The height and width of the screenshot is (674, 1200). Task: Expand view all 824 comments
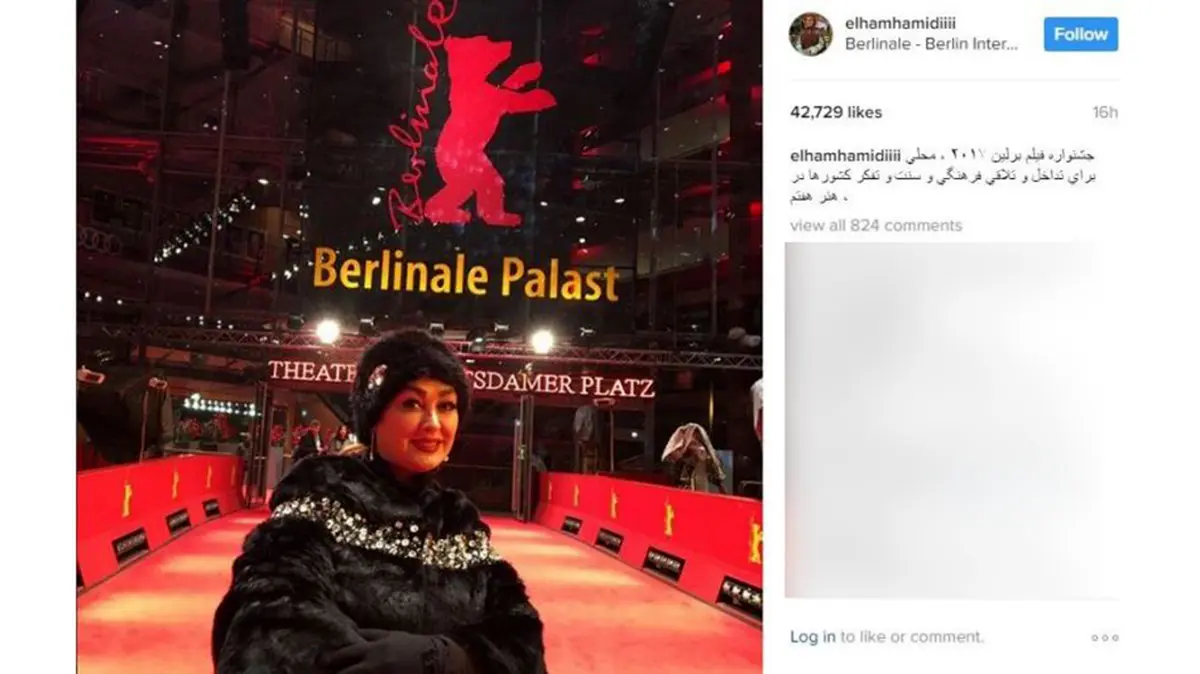[876, 225]
